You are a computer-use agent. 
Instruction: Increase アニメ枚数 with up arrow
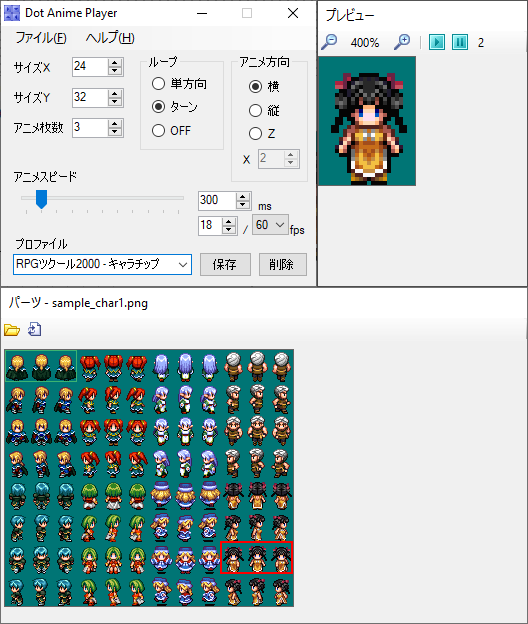pos(115,124)
